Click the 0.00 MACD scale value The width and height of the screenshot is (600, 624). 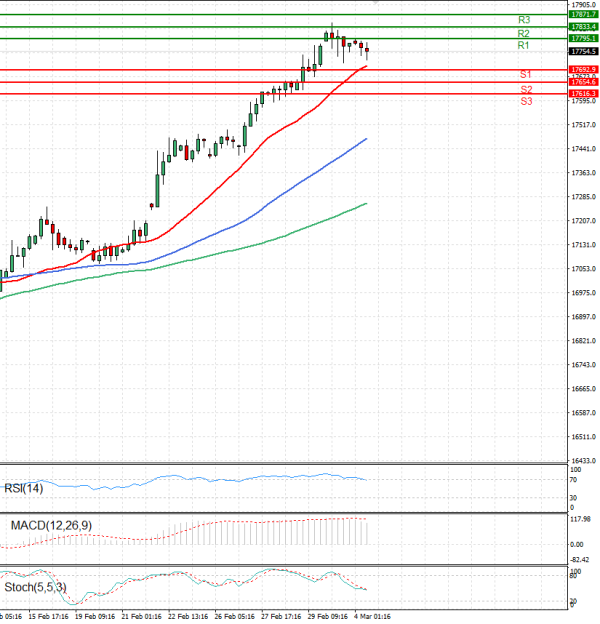click(577, 544)
